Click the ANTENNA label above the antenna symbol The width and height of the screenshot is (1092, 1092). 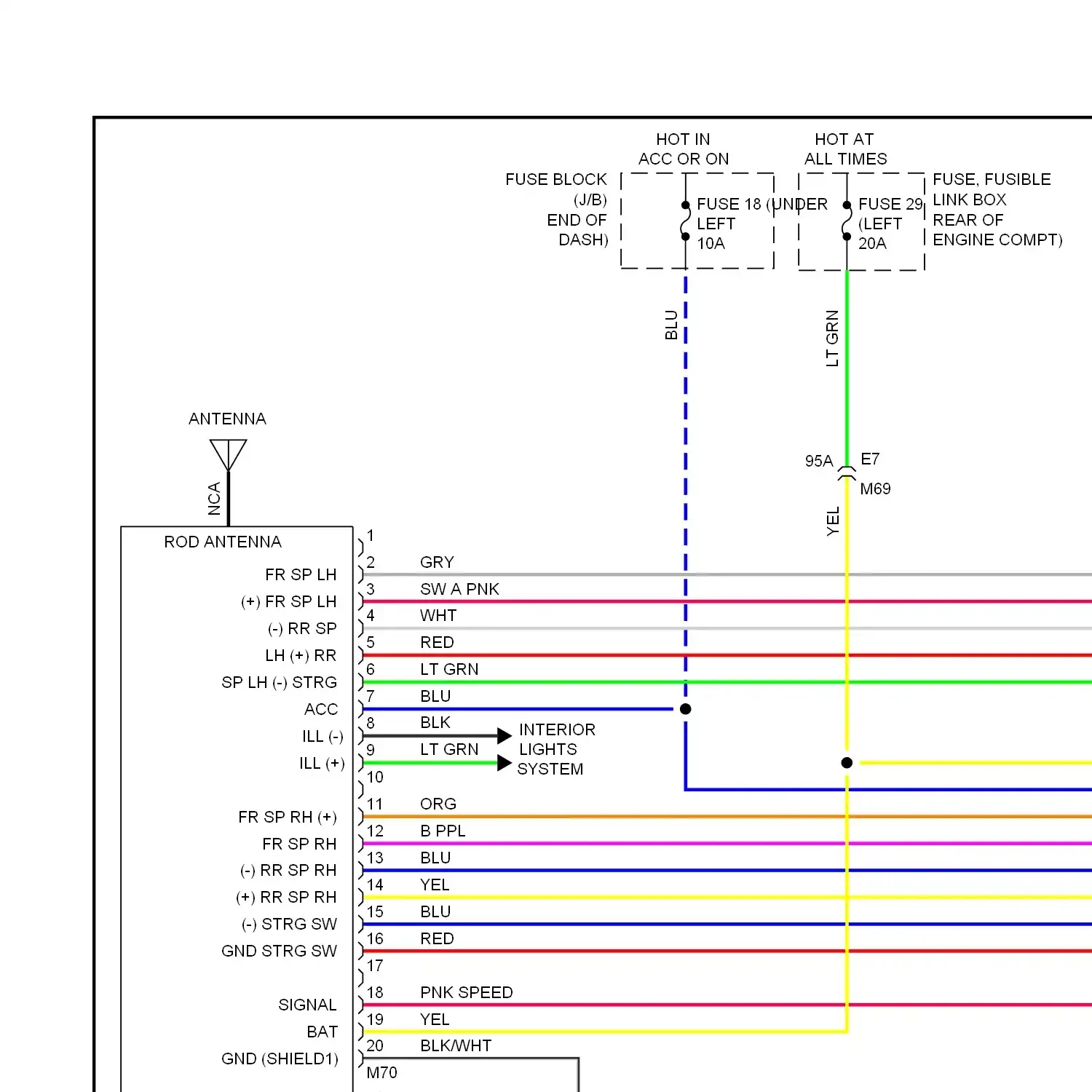[227, 419]
